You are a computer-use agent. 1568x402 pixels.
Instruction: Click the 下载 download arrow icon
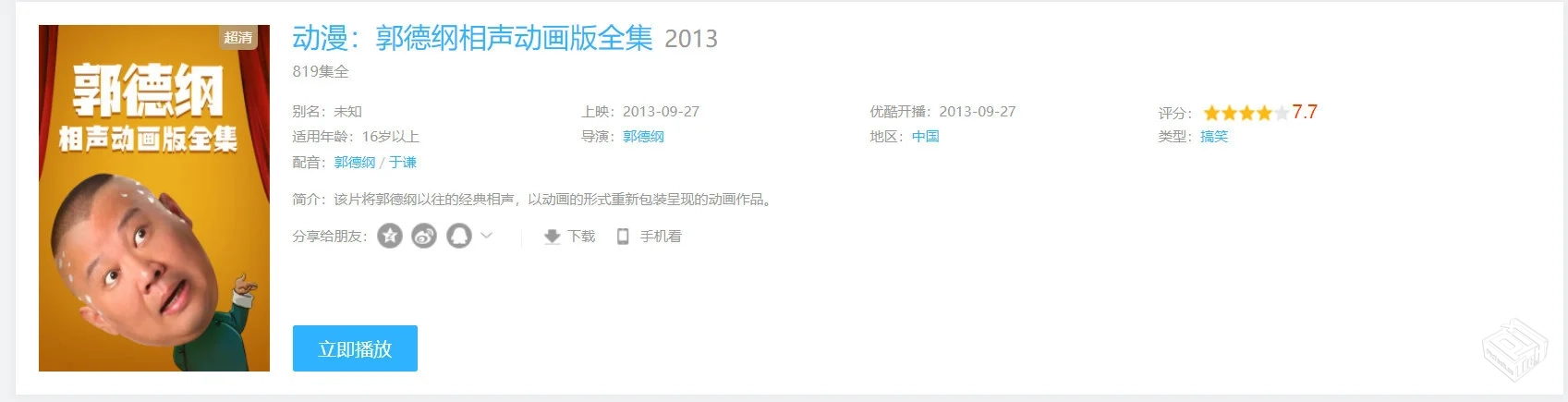(x=552, y=237)
